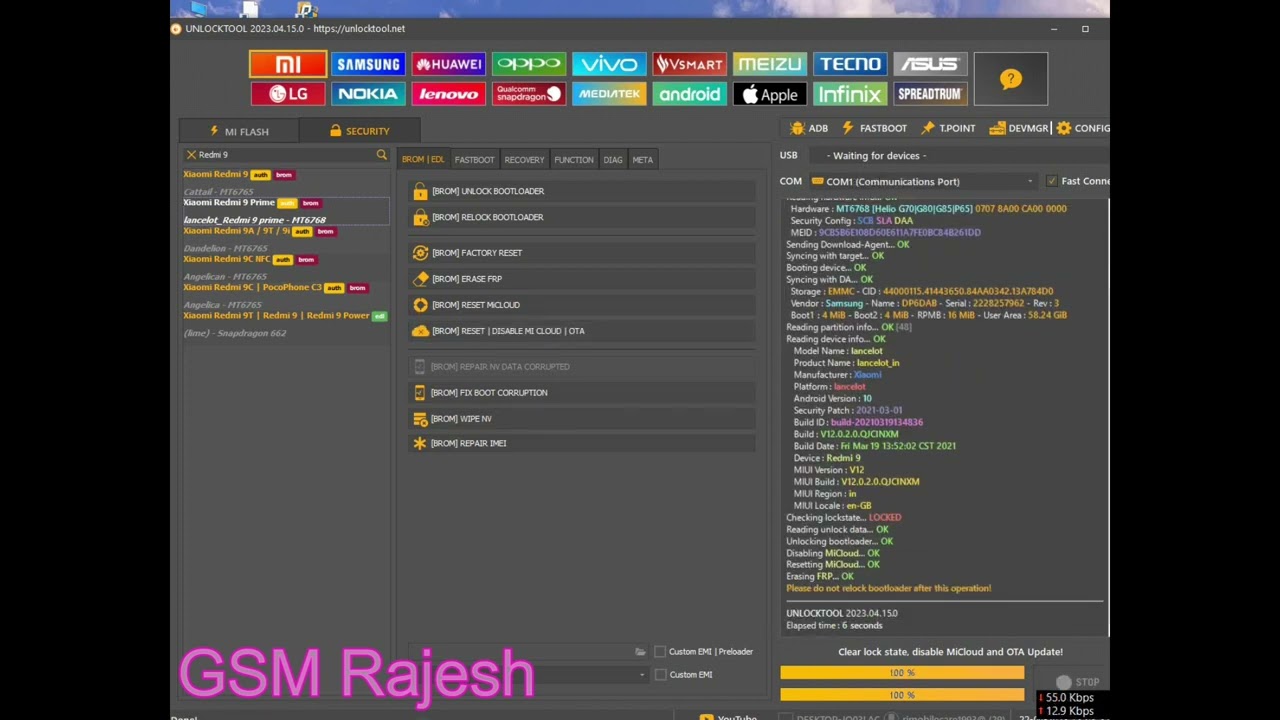
Task: Run [BROM] UNLOCK BOOTLOADER
Action: [583, 191]
